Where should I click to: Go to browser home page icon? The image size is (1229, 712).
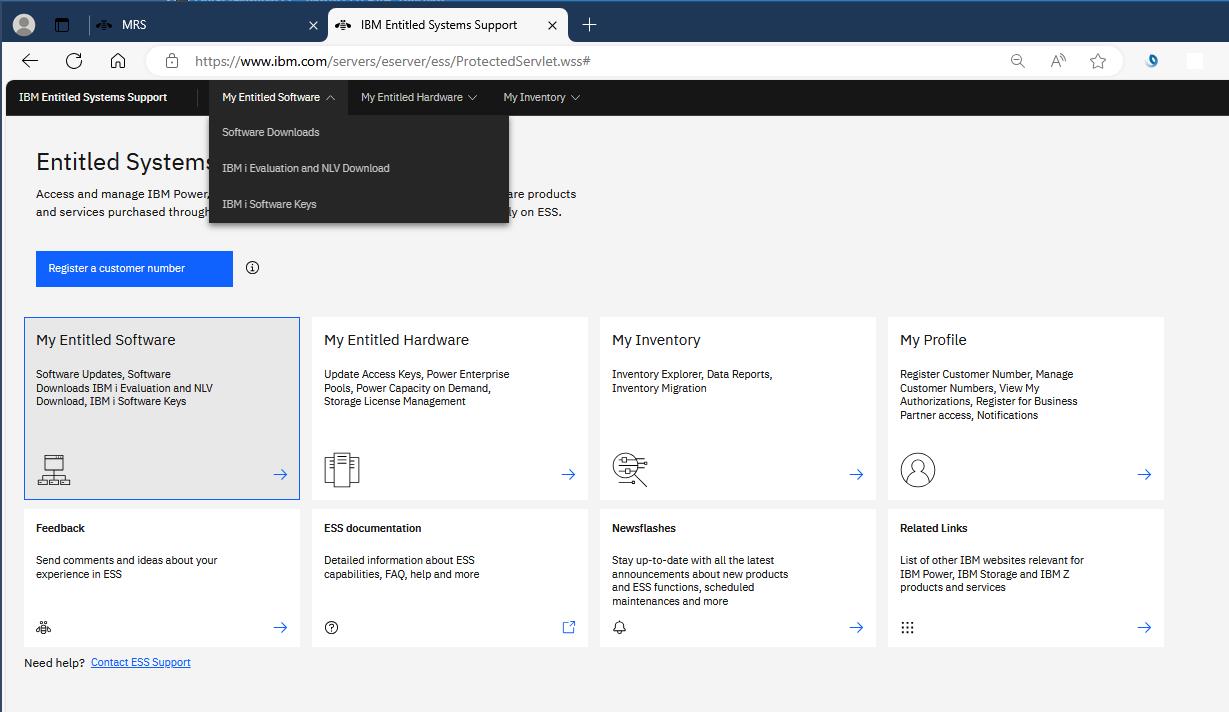tap(118, 61)
